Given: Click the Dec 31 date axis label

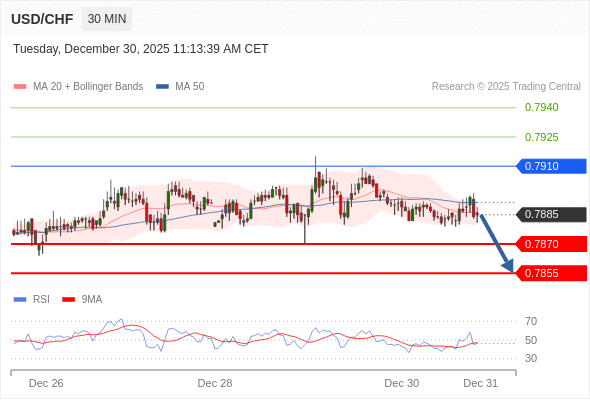Looking at the screenshot, I should coord(481,383).
